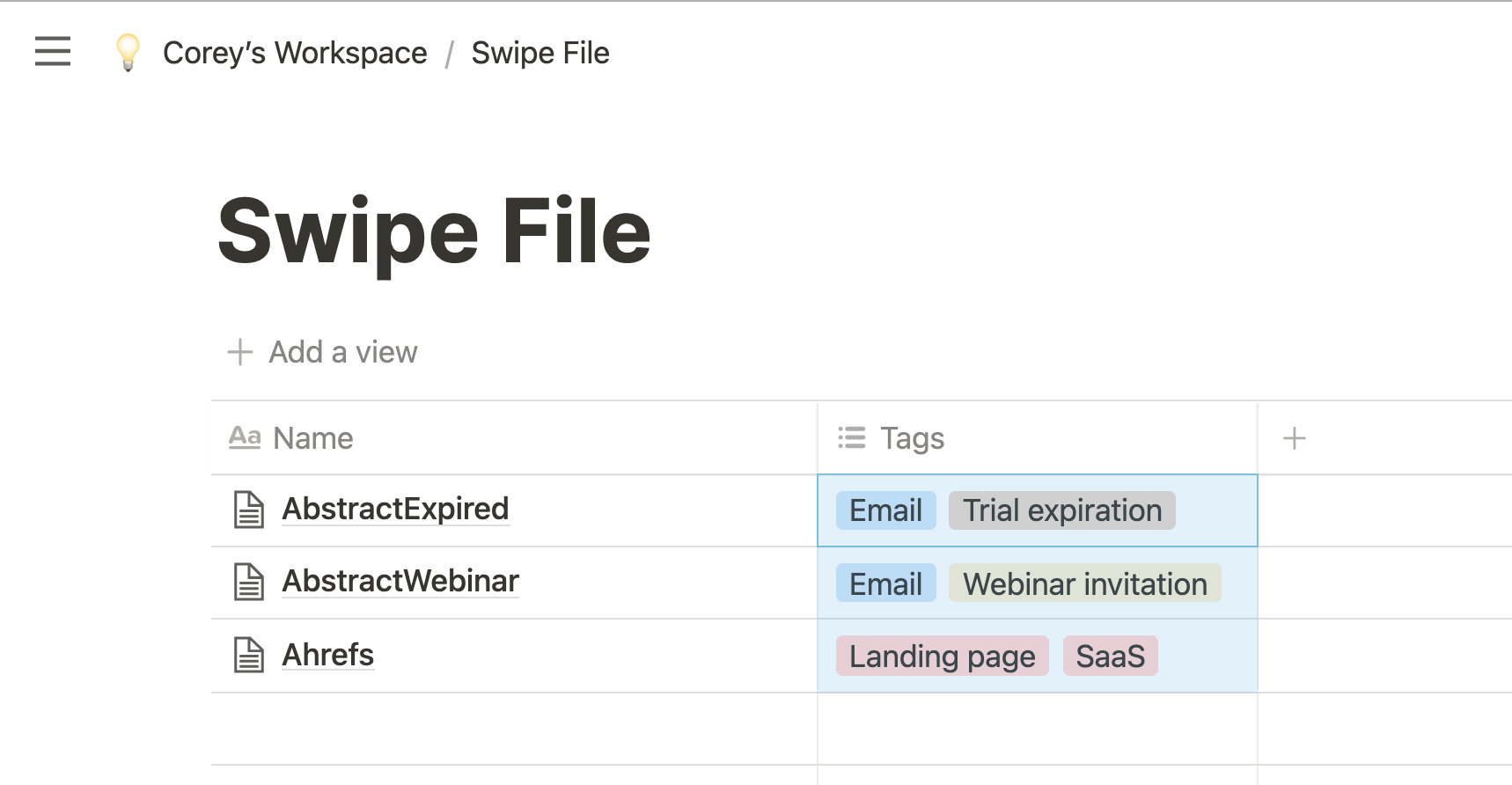Open the Name column header options

(312, 437)
